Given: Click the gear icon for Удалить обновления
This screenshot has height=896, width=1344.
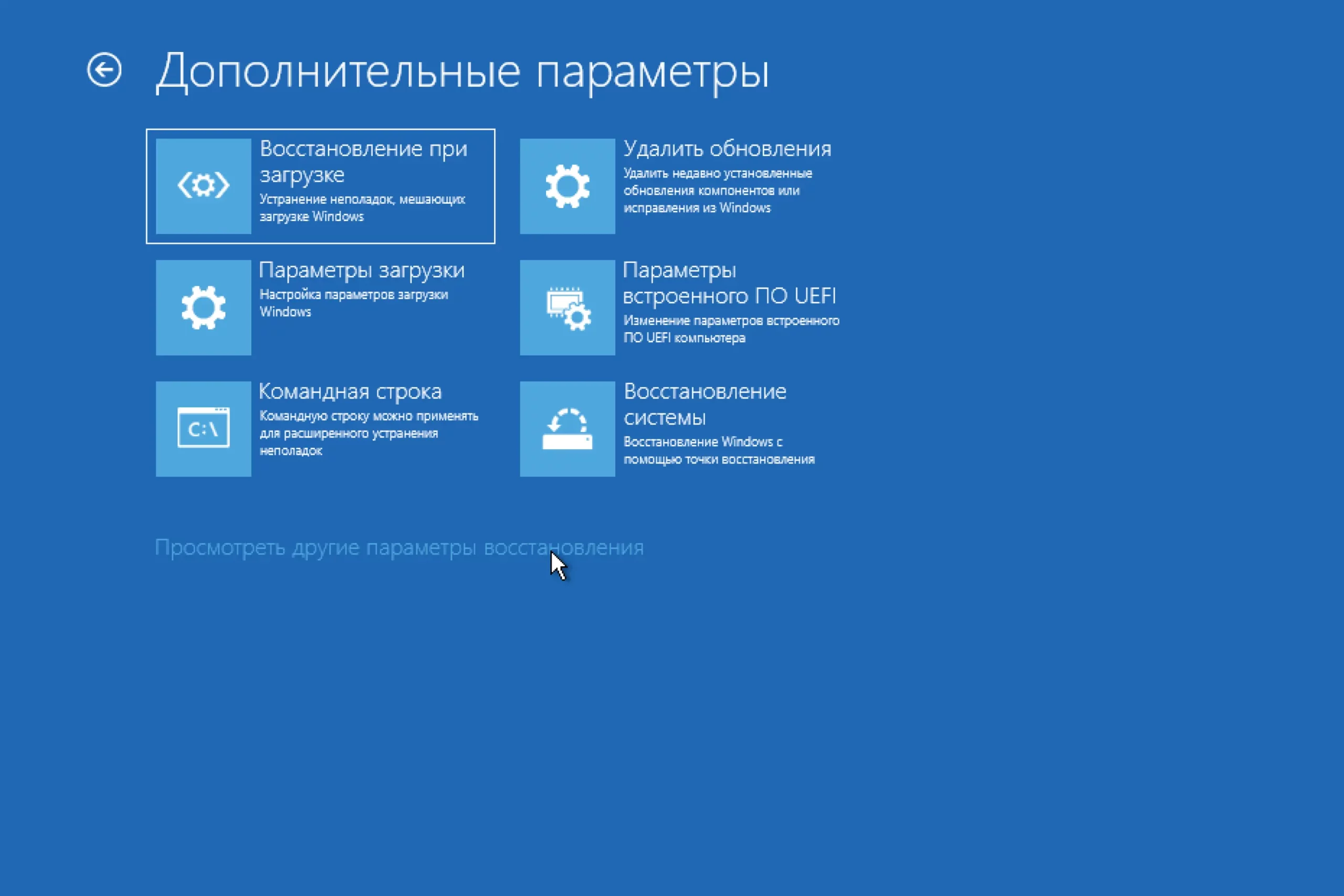Looking at the screenshot, I should tap(567, 186).
